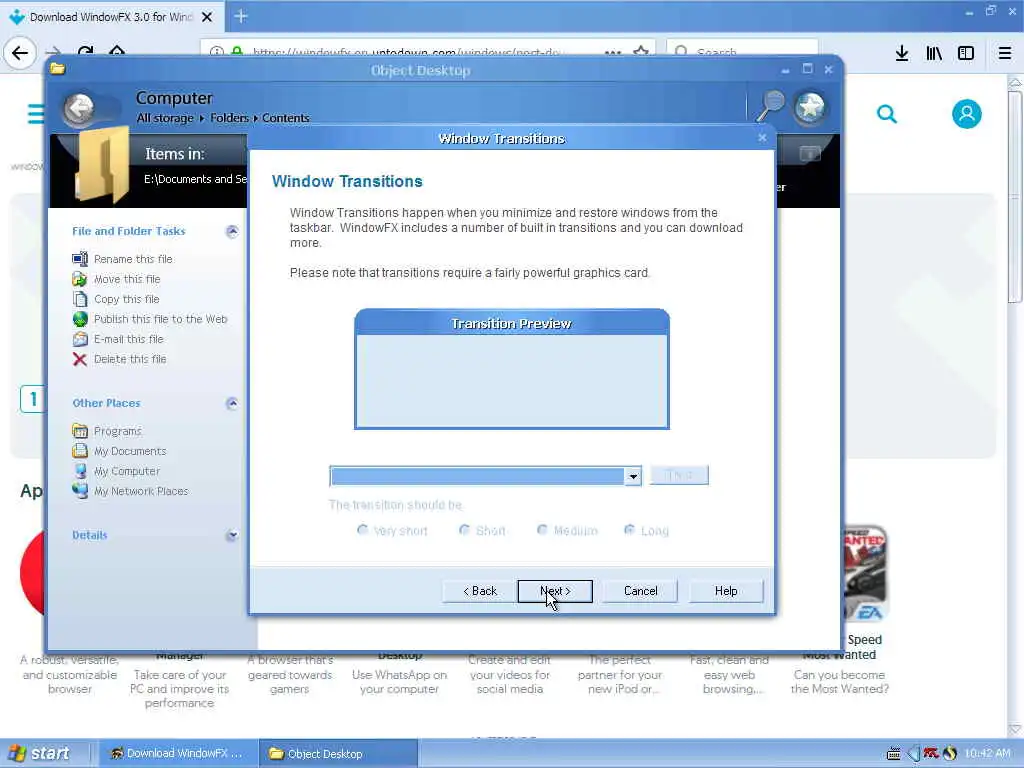Click the Publish this file globe icon
The width and height of the screenshot is (1024, 768).
(x=80, y=319)
